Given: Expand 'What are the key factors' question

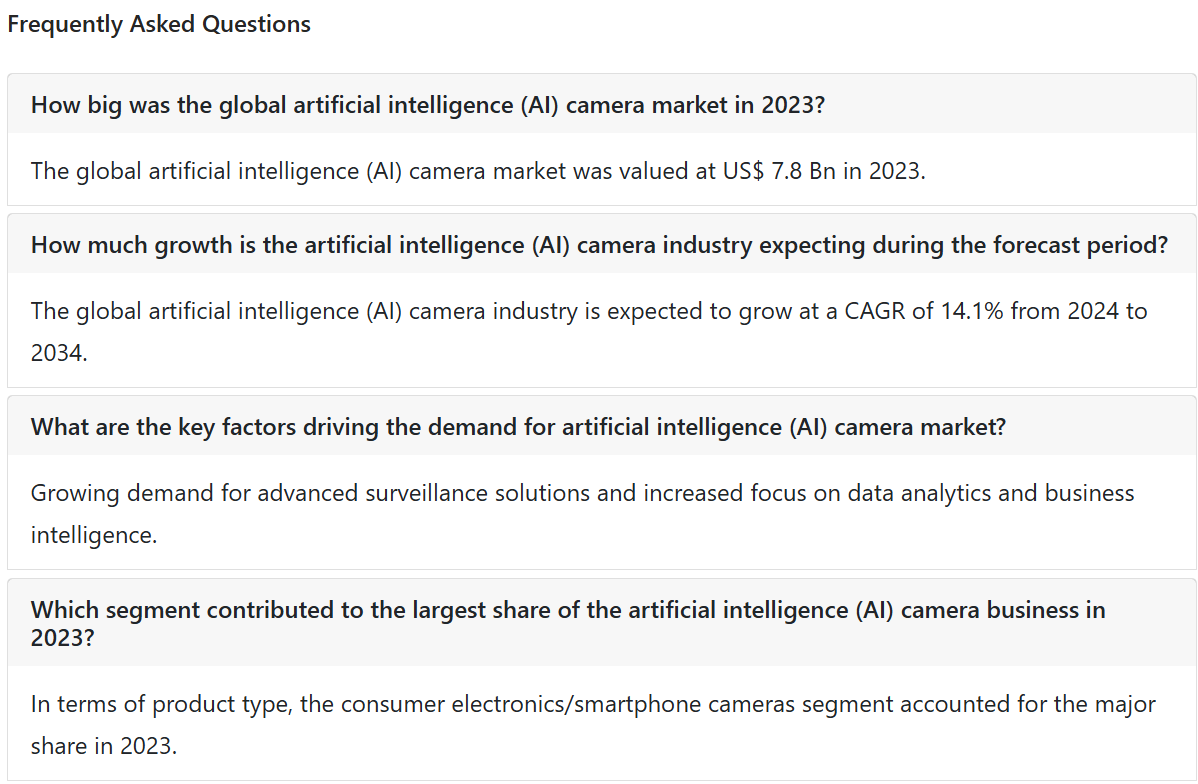Looking at the screenshot, I should [602, 426].
